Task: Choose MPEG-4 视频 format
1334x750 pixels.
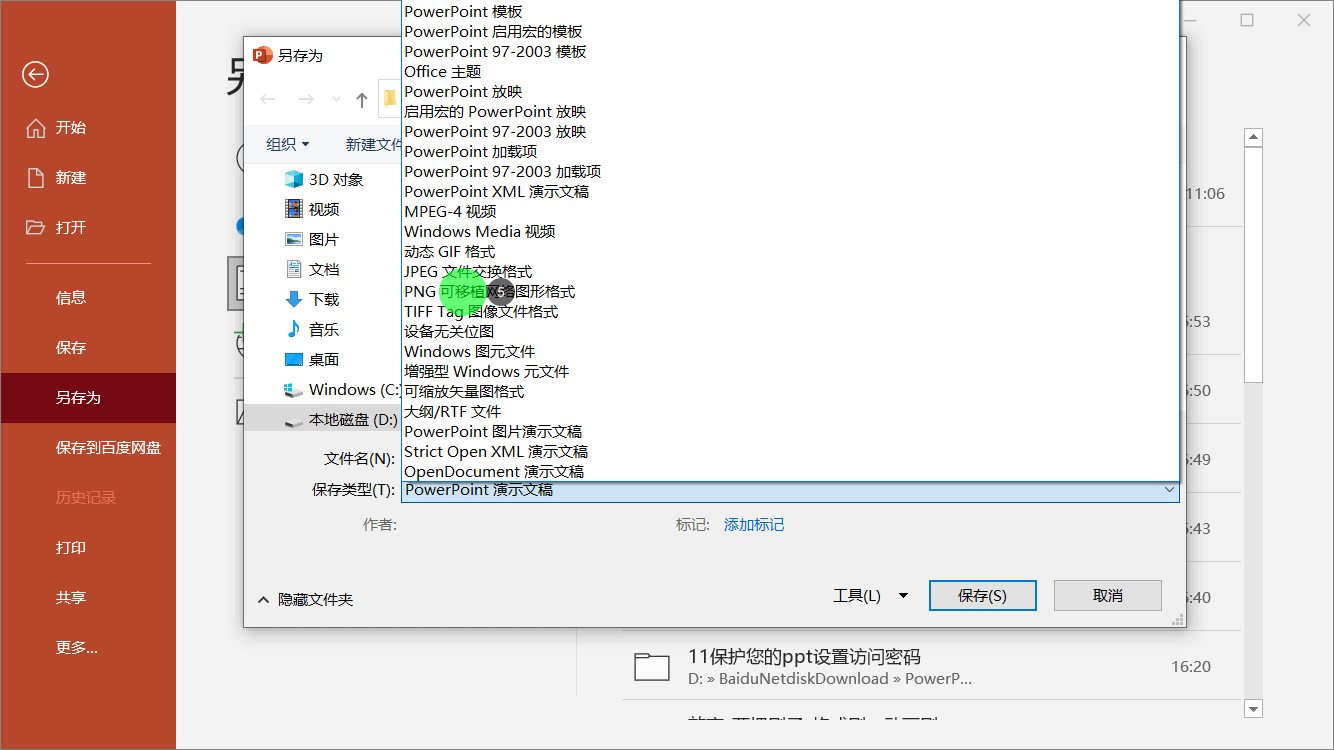Action: pyautogui.click(x=790, y=212)
